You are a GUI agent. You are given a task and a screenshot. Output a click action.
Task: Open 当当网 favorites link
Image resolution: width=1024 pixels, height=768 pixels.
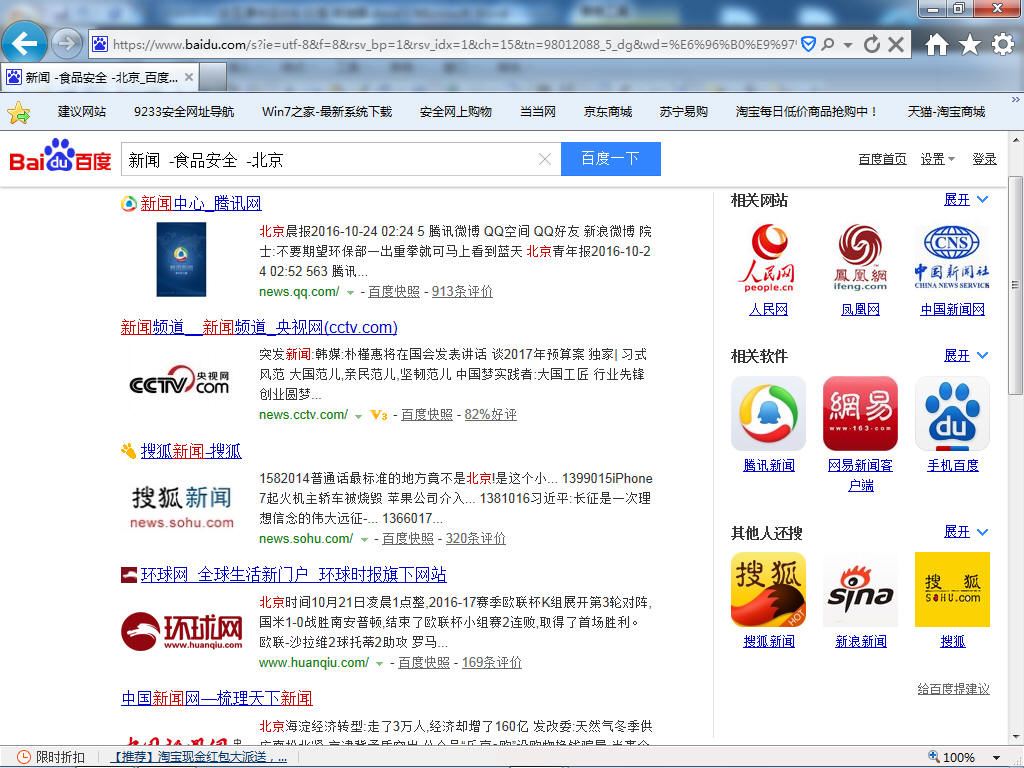click(x=537, y=112)
